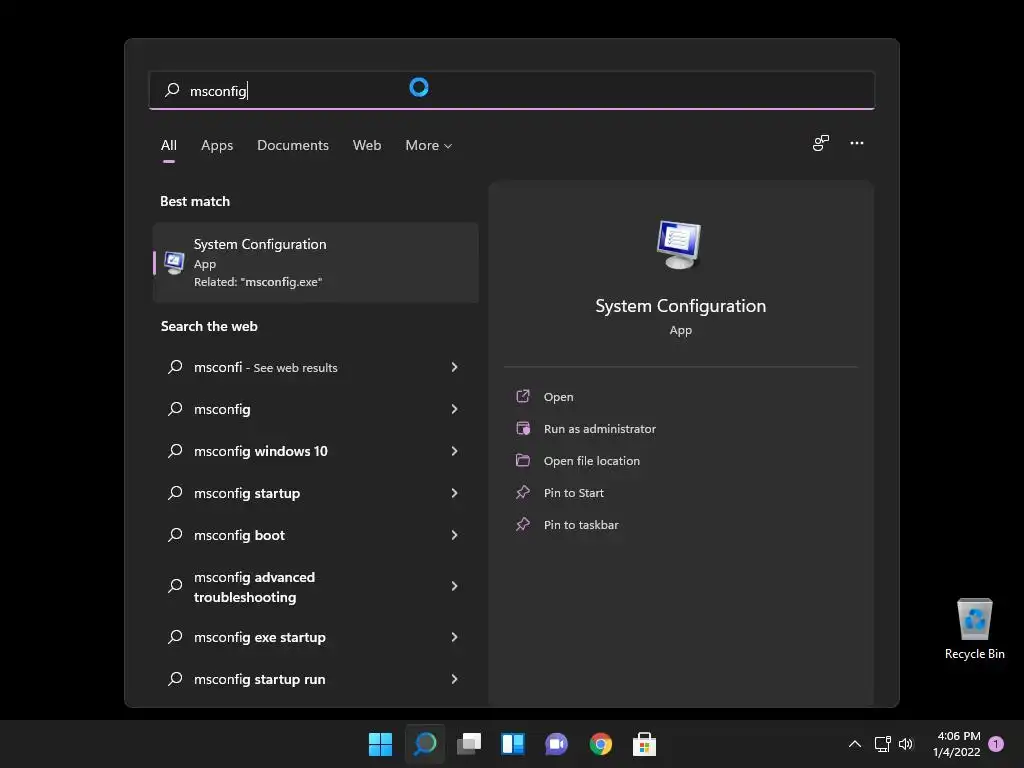Screen dimensions: 1024x768
Task: Launch Google Chrome from taskbar
Action: point(601,744)
